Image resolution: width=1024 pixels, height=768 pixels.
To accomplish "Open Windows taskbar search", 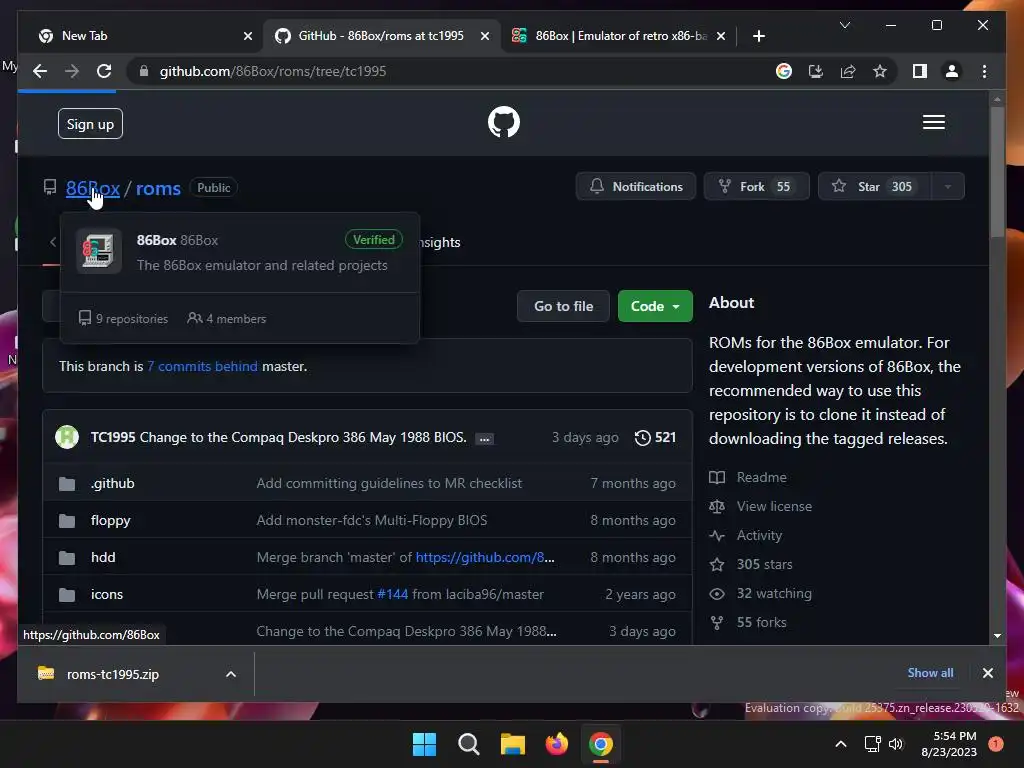I will coord(468,744).
